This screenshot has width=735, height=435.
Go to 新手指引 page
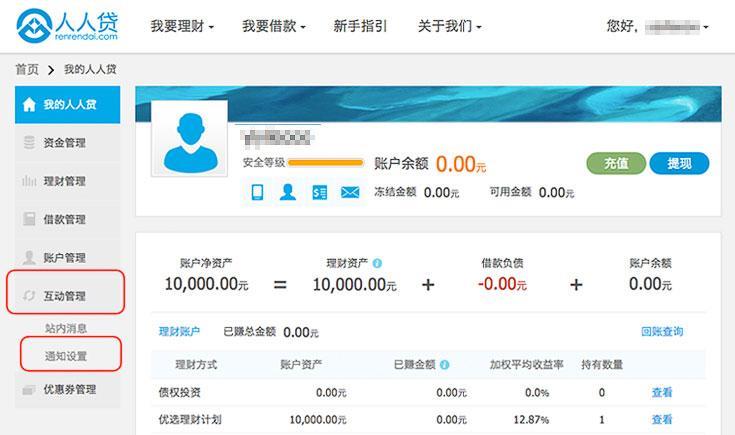[x=360, y=26]
